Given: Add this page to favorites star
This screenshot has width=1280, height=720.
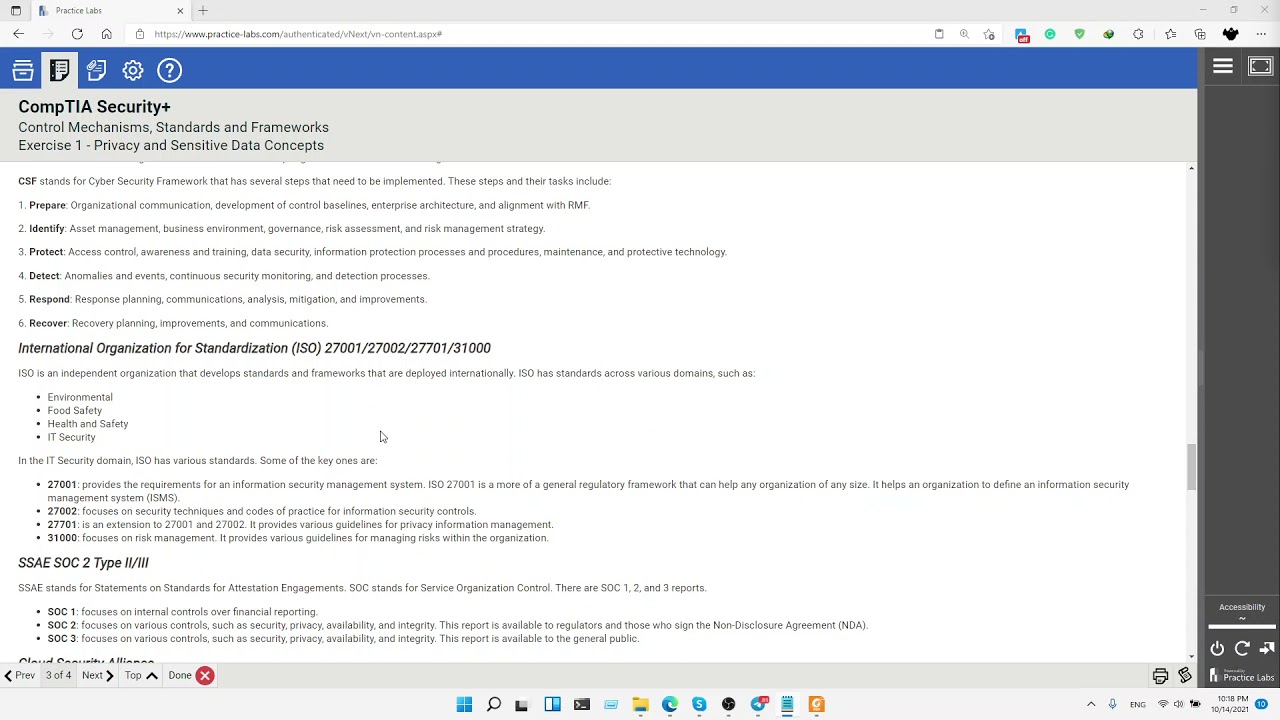Looking at the screenshot, I should 989,34.
